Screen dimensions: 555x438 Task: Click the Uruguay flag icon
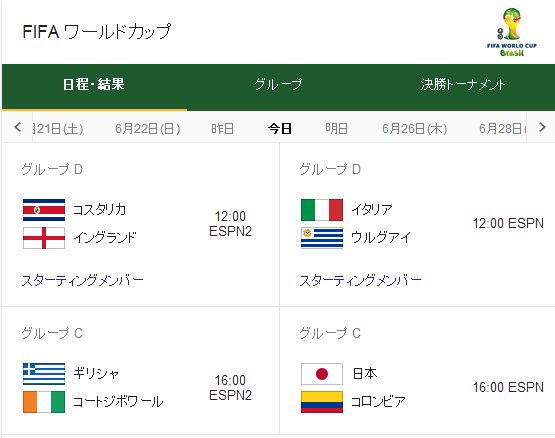pyautogui.click(x=322, y=238)
